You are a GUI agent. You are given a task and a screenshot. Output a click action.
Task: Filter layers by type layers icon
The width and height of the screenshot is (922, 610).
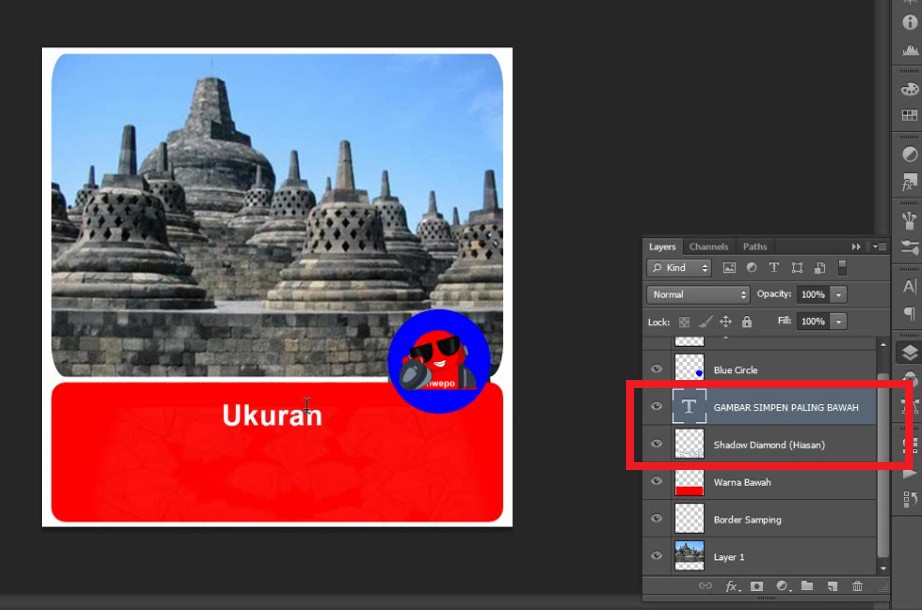pyautogui.click(x=774, y=268)
